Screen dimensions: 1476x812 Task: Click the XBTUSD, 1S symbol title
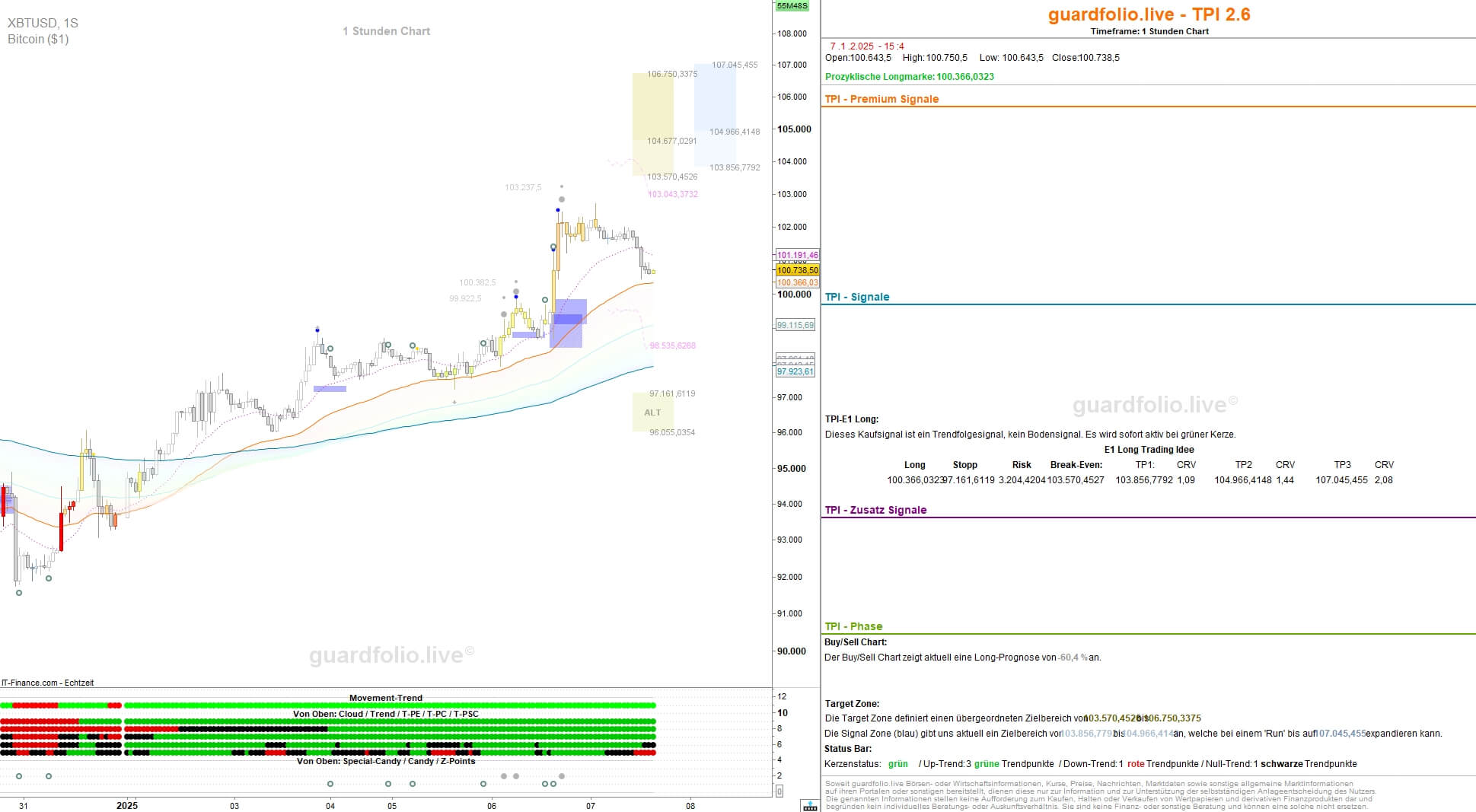(x=43, y=23)
